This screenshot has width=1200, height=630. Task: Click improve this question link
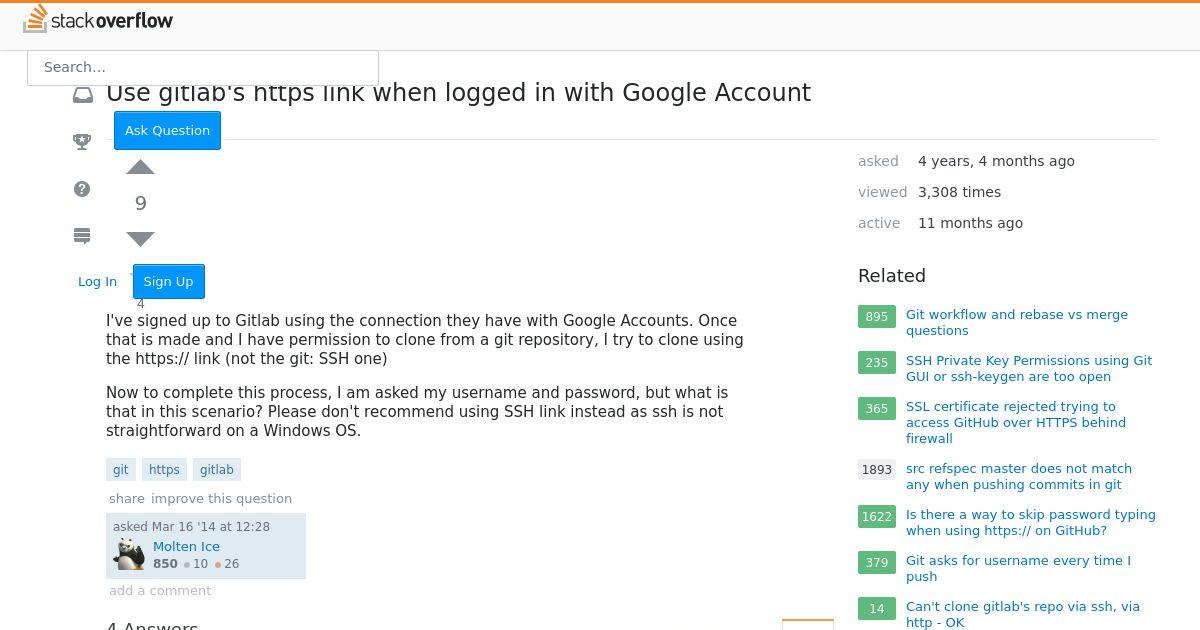pyautogui.click(x=222, y=499)
